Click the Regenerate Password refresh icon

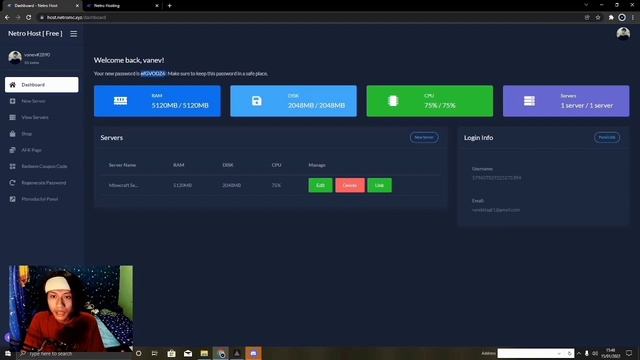pyautogui.click(x=12, y=182)
